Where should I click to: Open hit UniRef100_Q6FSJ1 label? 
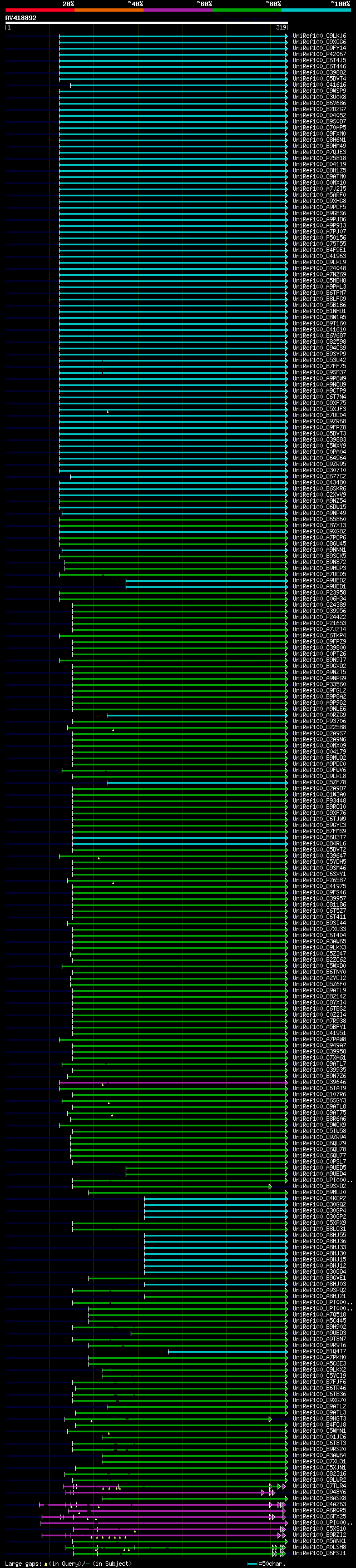coord(319,1554)
